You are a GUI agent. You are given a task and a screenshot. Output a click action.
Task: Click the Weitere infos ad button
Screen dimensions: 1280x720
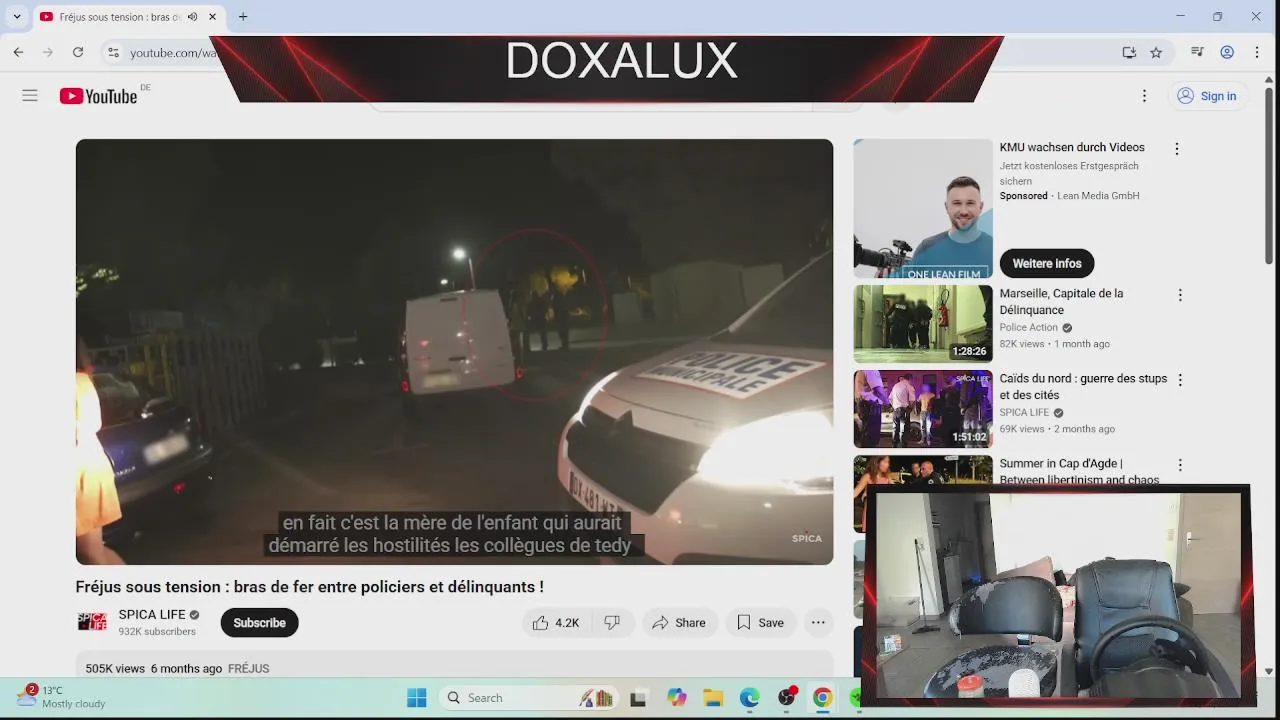coord(1047,264)
